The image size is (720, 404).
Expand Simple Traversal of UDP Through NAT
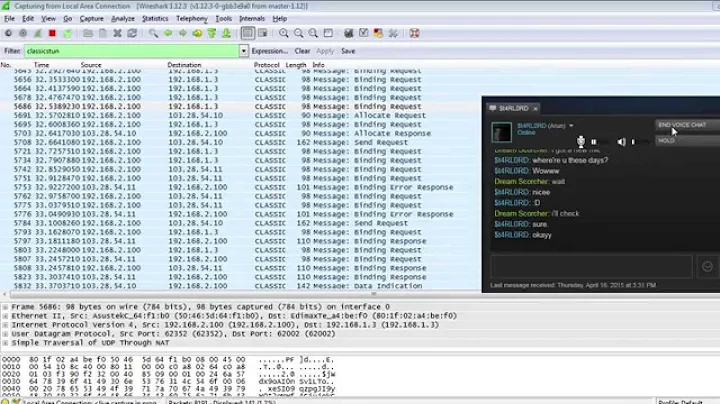(5, 343)
